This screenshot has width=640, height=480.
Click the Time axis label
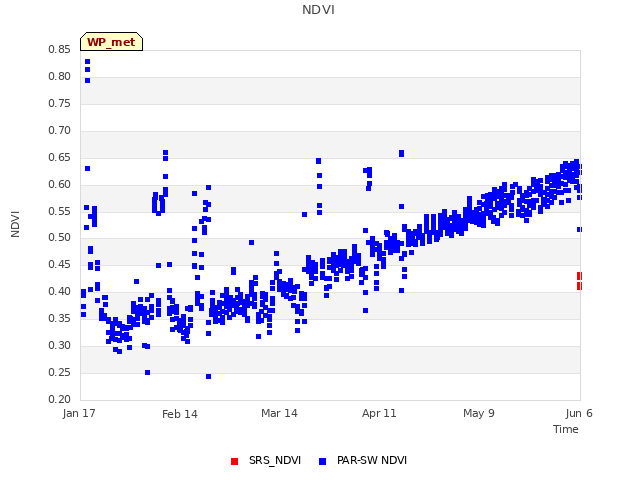coord(565,429)
